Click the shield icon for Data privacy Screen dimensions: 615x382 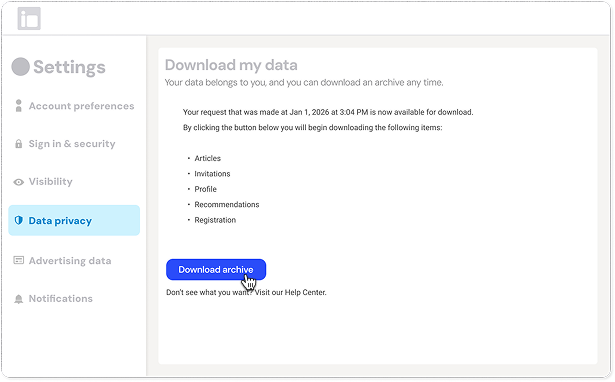pyautogui.click(x=18, y=220)
